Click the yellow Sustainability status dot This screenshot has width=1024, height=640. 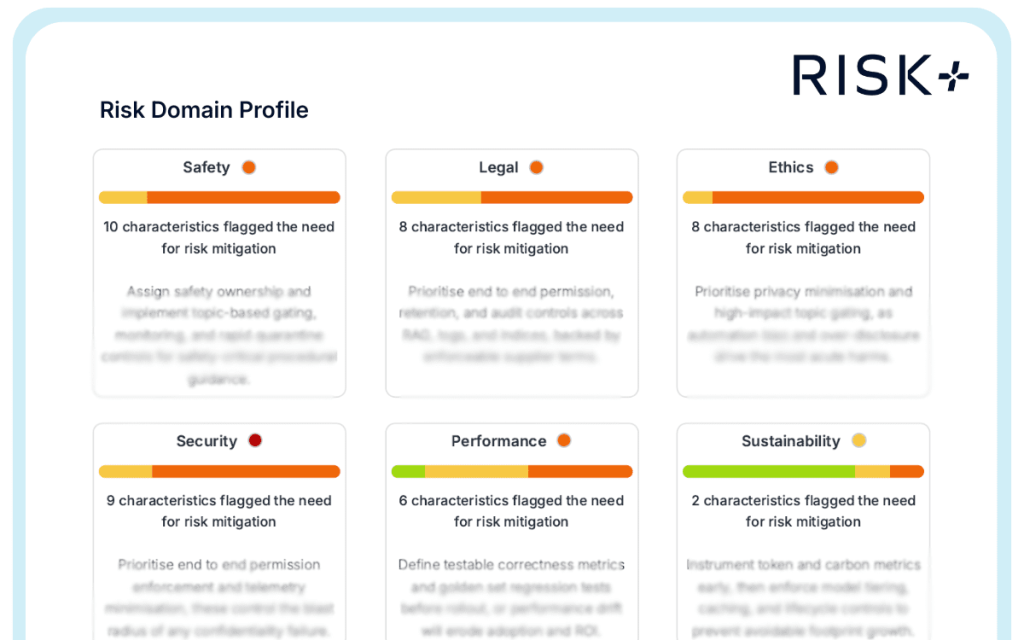coord(858,441)
